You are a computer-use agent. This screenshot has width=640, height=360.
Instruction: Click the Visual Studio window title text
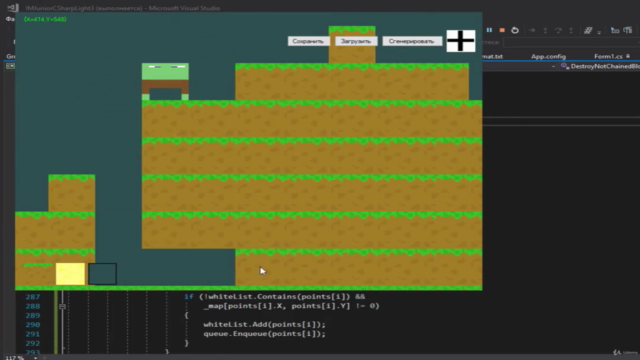(122, 8)
